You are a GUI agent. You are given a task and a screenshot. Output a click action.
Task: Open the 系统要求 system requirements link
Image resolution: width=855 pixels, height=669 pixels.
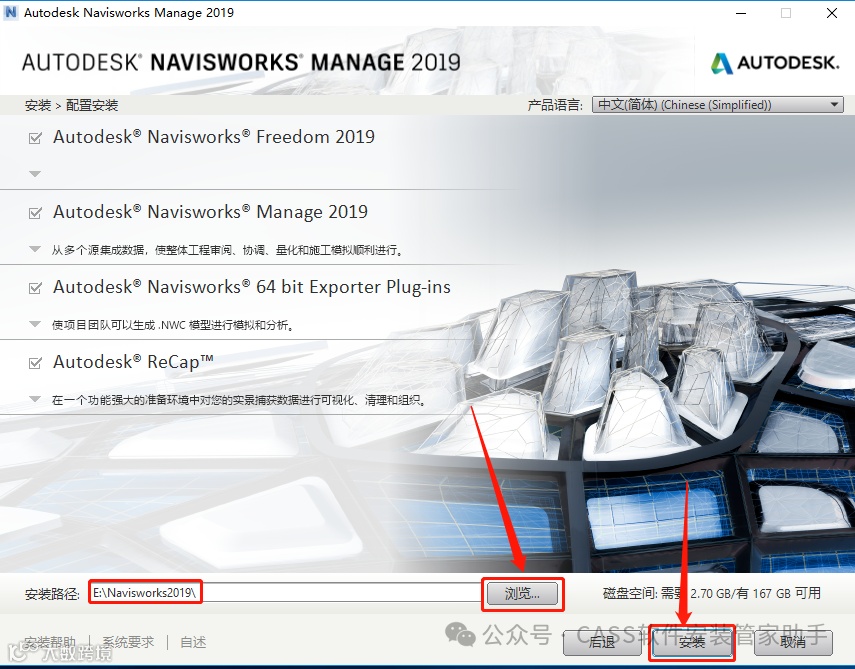pos(128,642)
